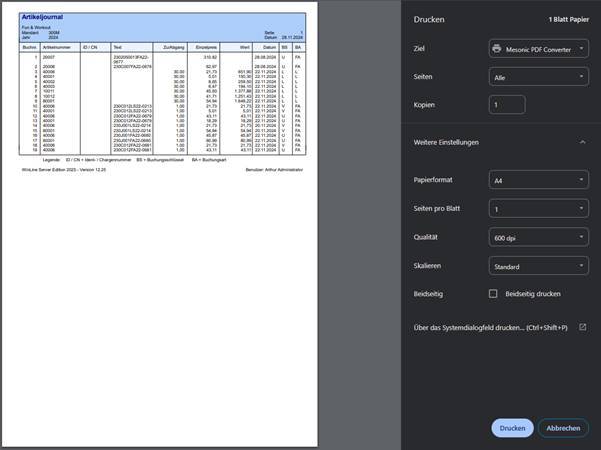Open the Seiten dropdown set to Alle

539,77
